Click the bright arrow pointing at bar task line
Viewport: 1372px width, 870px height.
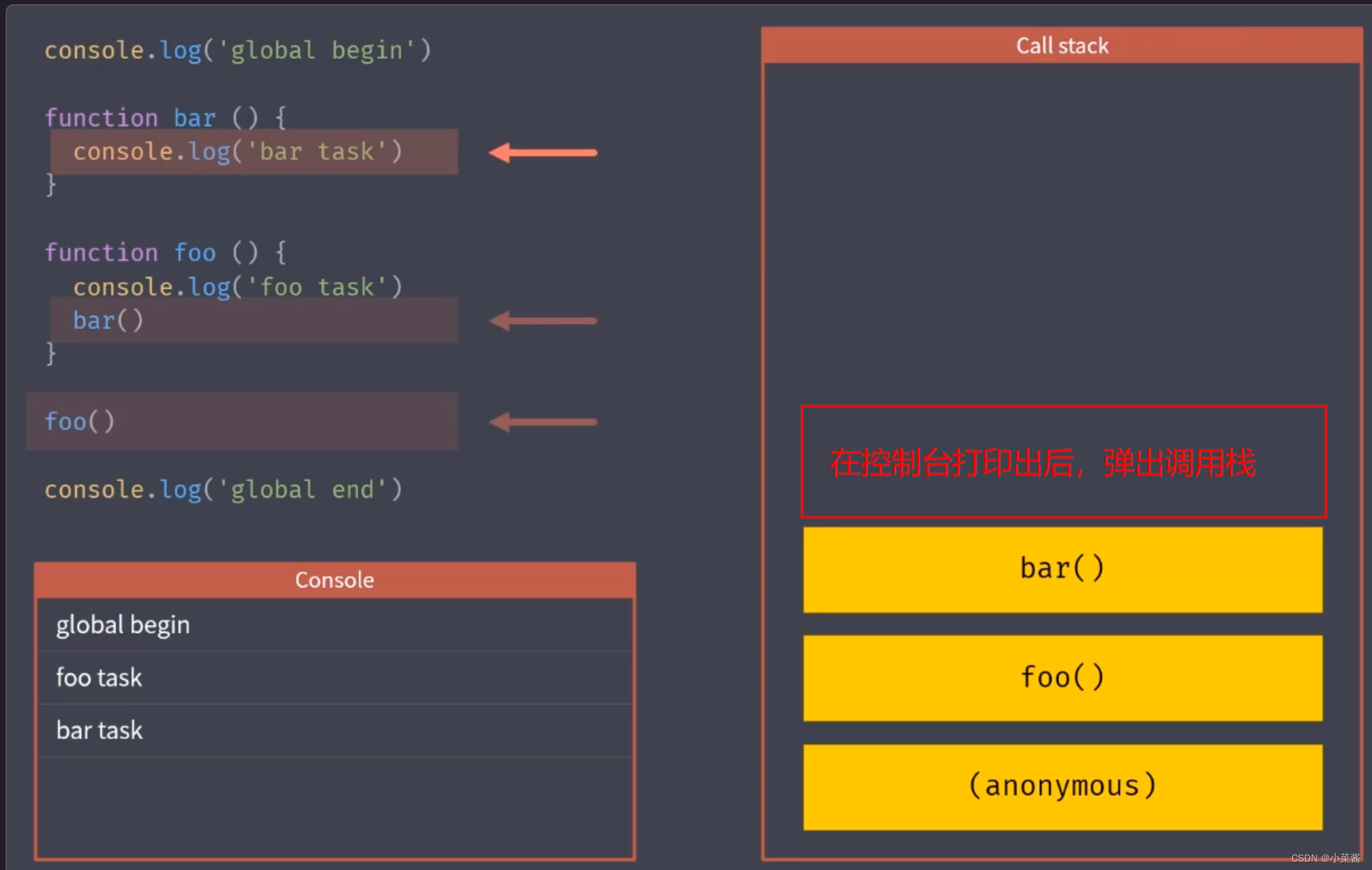[x=543, y=152]
